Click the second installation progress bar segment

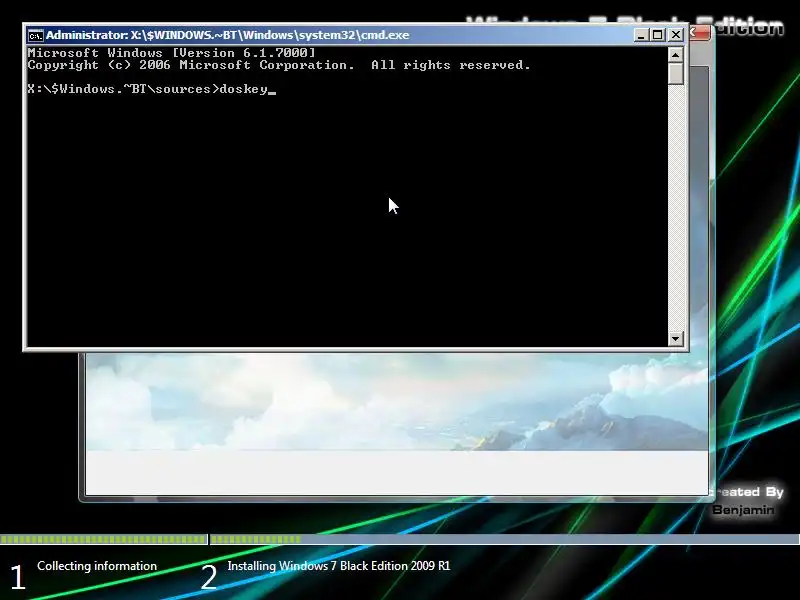[x=505, y=539]
